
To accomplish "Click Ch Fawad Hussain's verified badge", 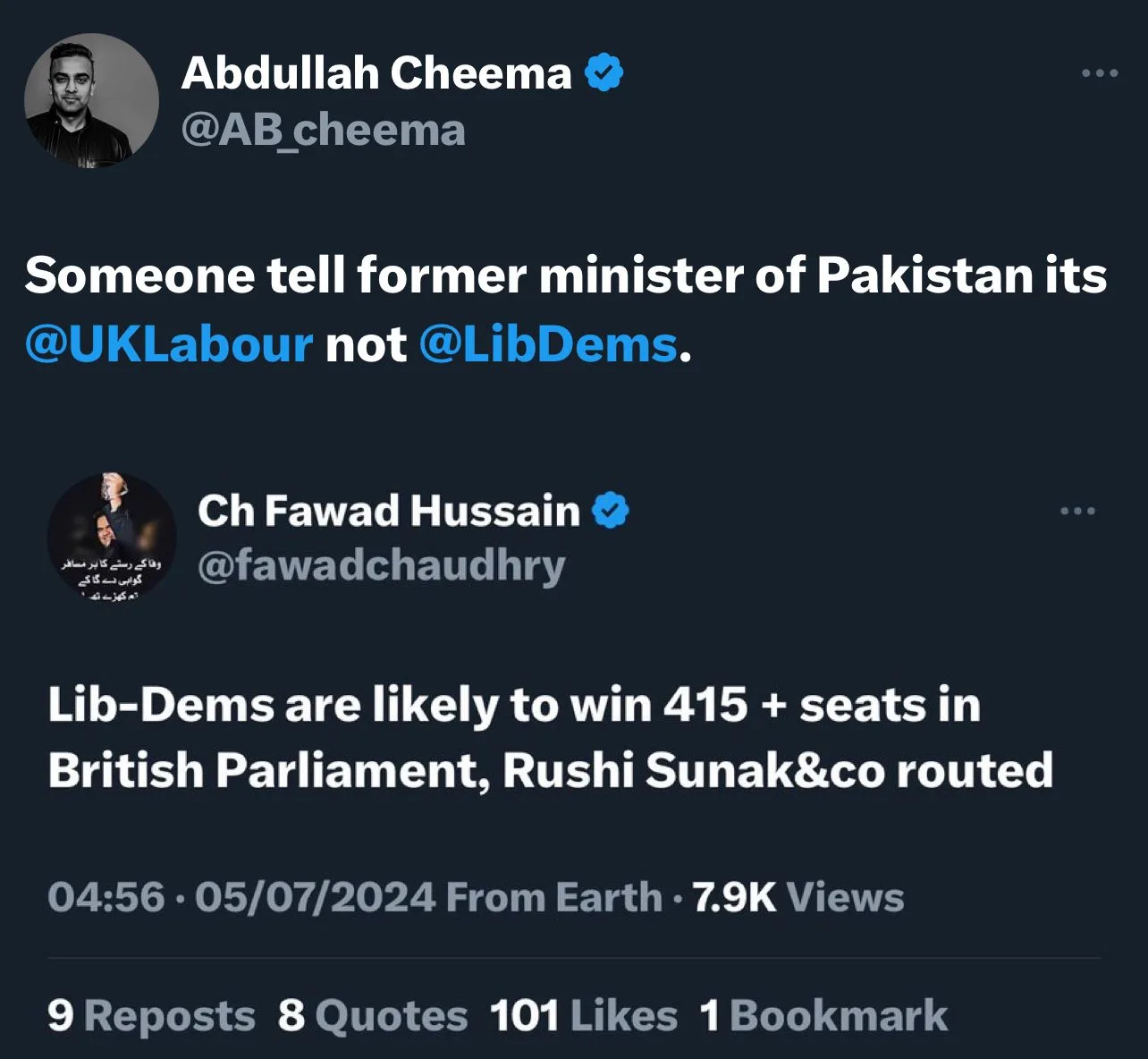I will click(611, 511).
